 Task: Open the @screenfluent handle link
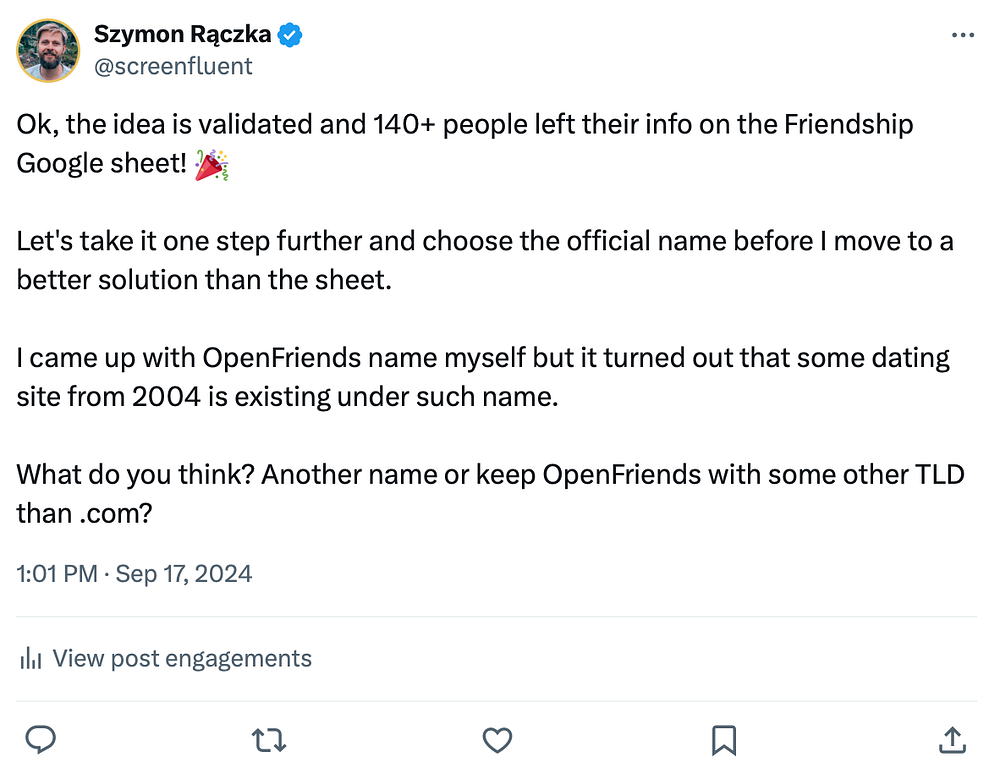[x=173, y=66]
